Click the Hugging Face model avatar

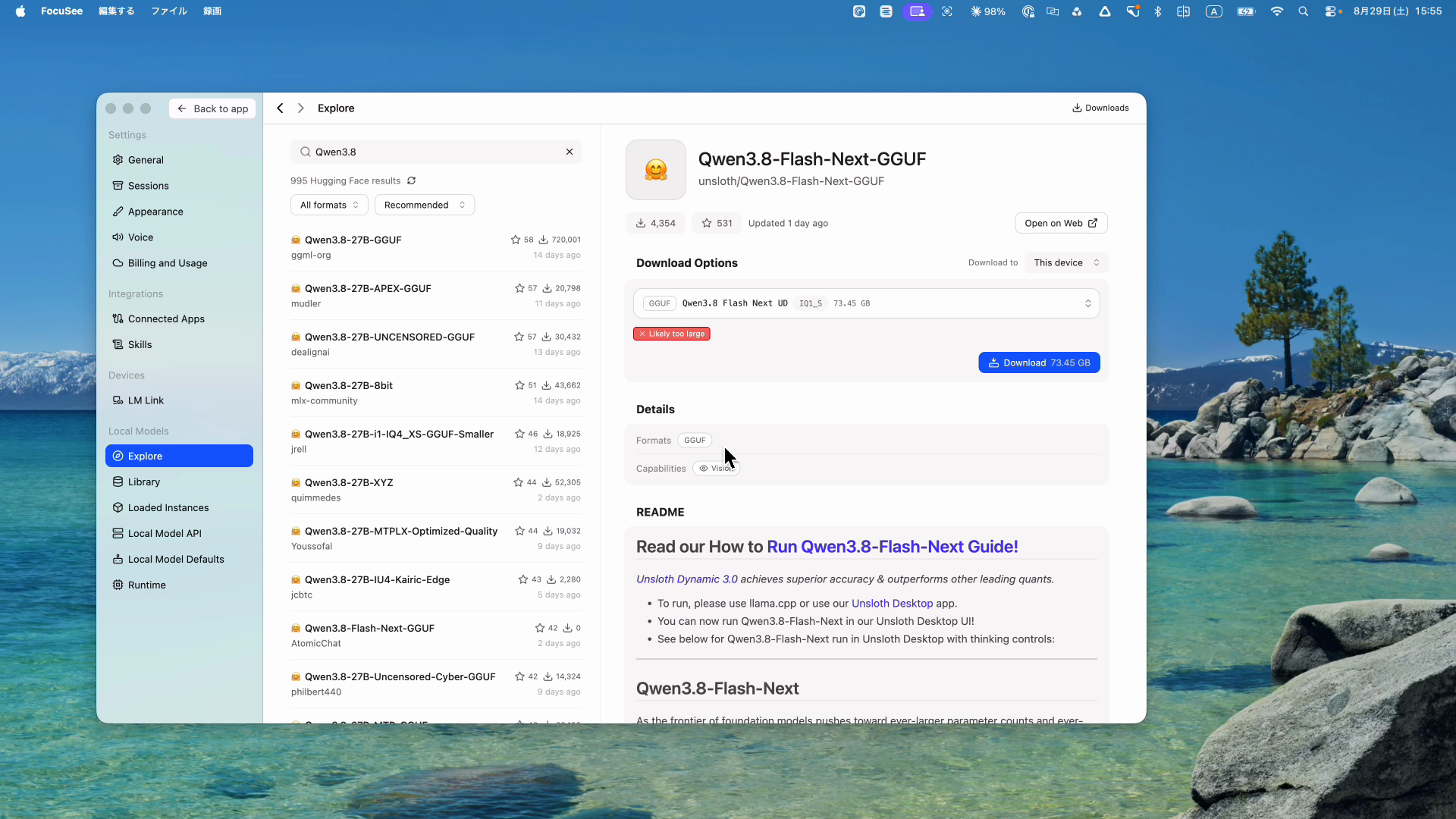[x=656, y=170]
